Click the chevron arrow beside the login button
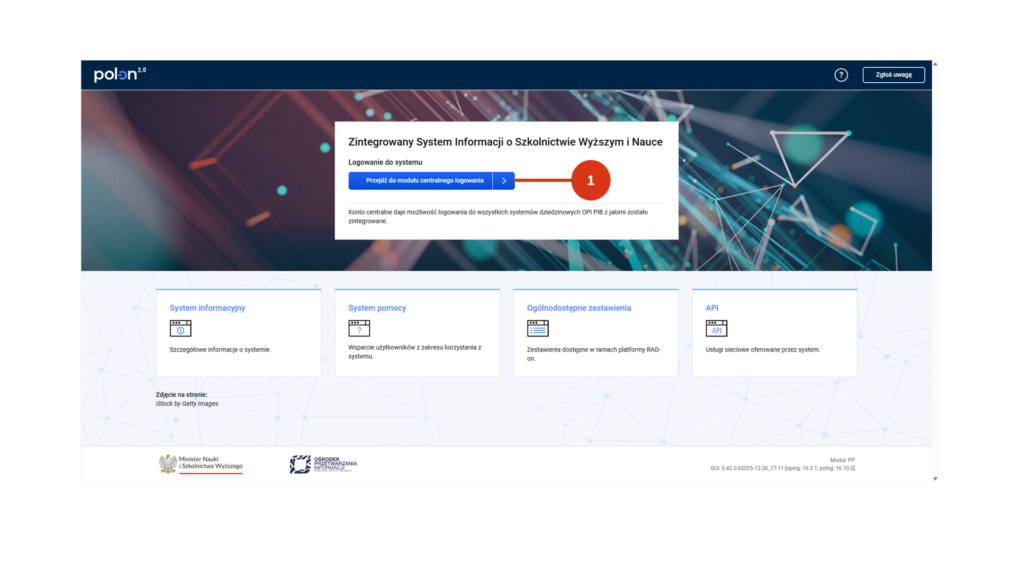Screen dimensions: 1024x576 pyautogui.click(x=504, y=181)
